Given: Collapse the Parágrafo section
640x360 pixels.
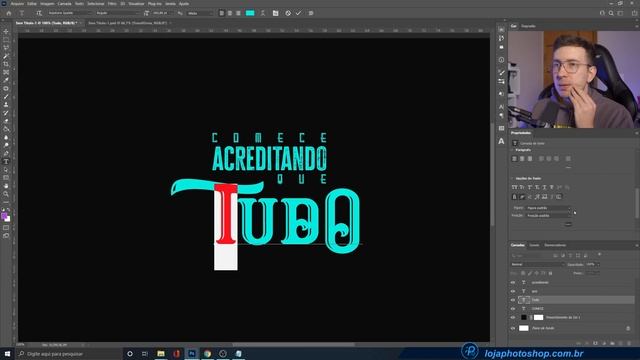Looking at the screenshot, I should (x=513, y=150).
